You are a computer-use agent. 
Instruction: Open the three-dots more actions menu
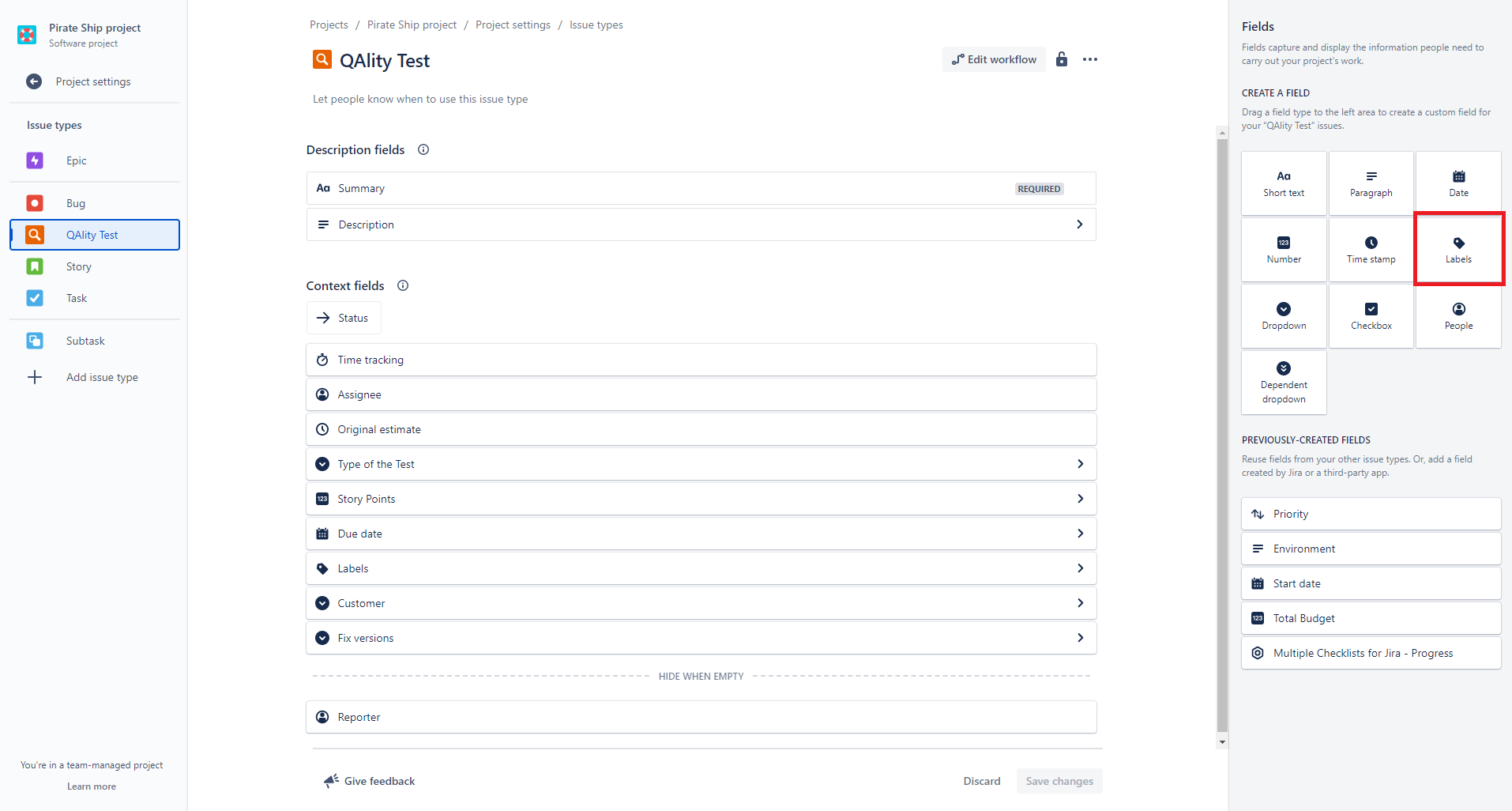[x=1090, y=59]
